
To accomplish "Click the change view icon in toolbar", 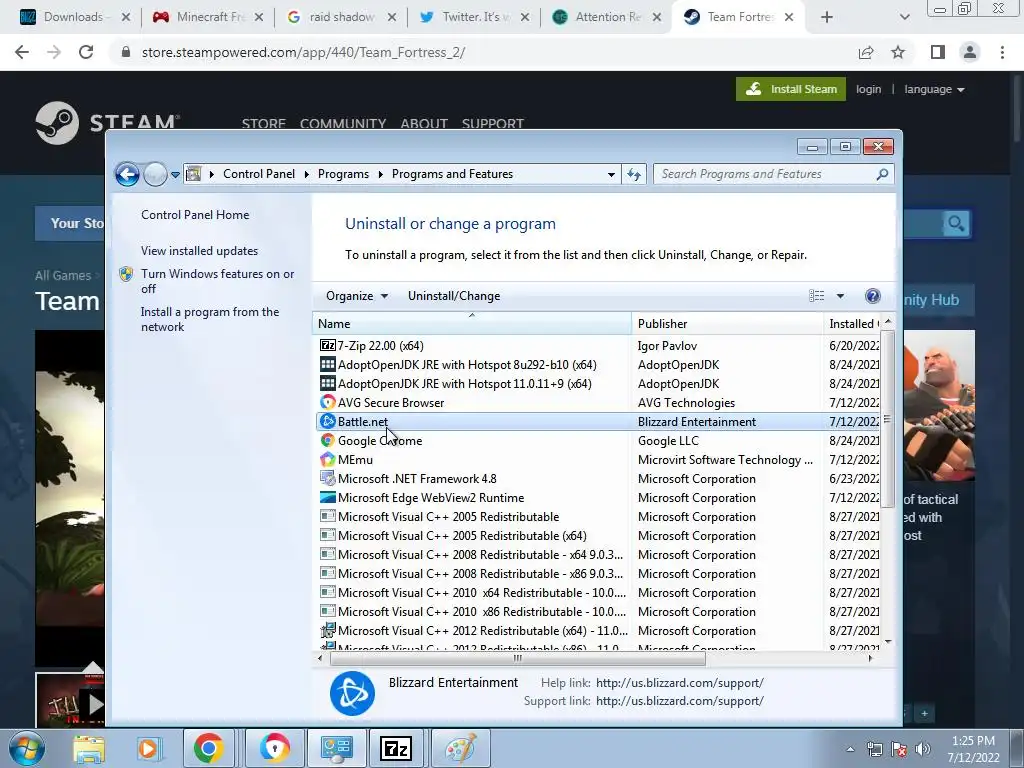I will [816, 296].
